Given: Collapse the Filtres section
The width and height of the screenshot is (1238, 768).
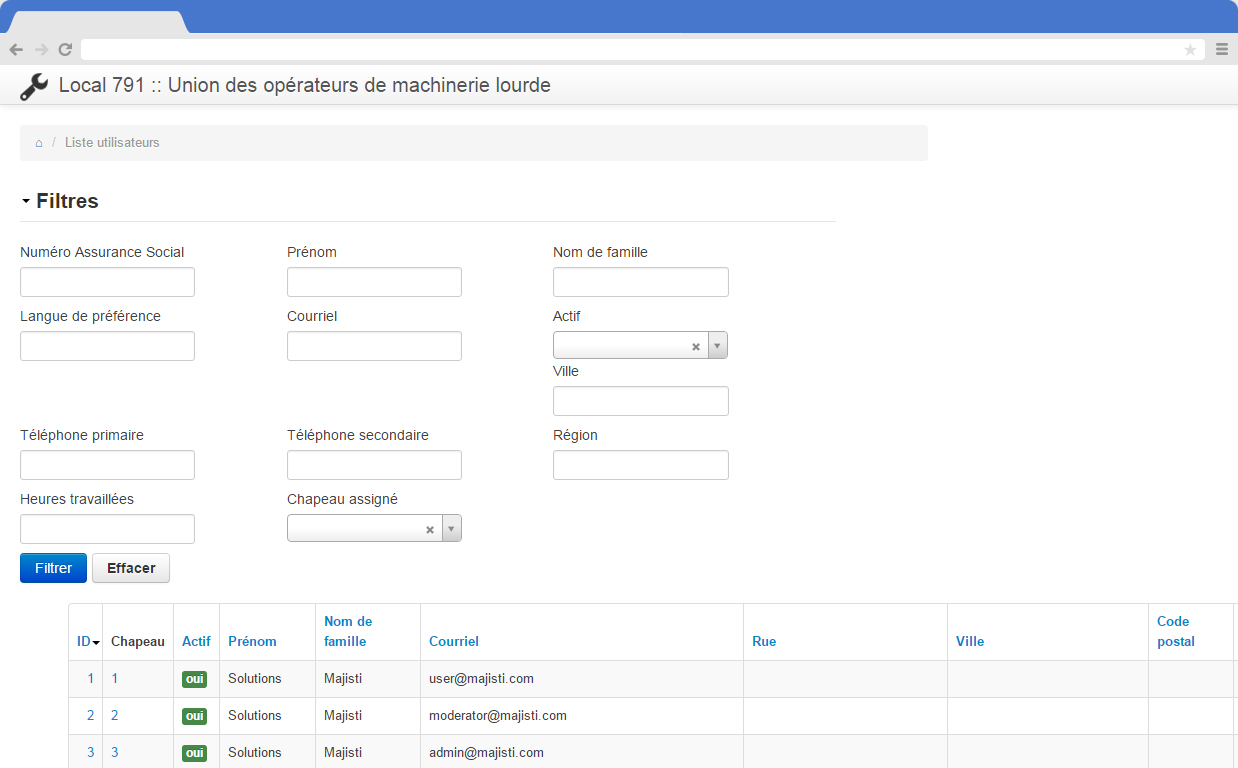Looking at the screenshot, I should (60, 201).
